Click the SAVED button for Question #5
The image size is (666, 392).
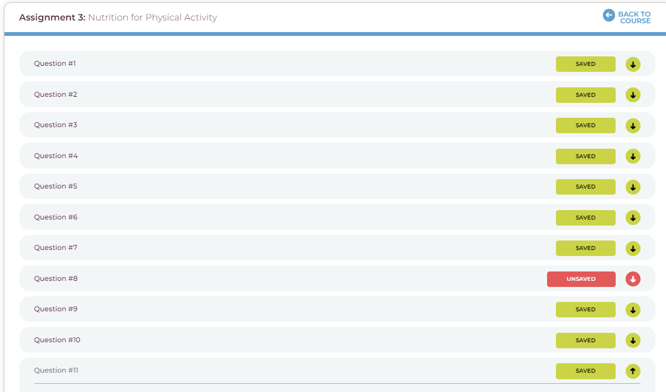[585, 187]
